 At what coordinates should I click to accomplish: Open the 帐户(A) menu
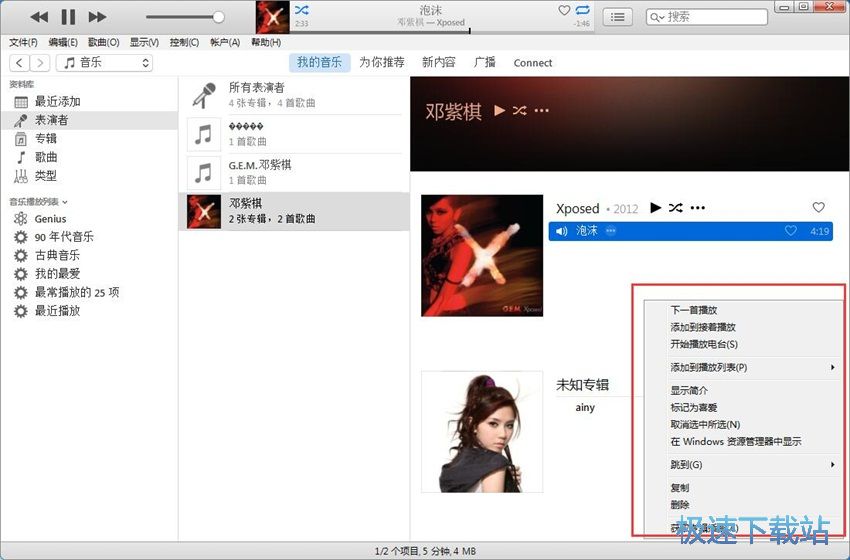pos(225,42)
